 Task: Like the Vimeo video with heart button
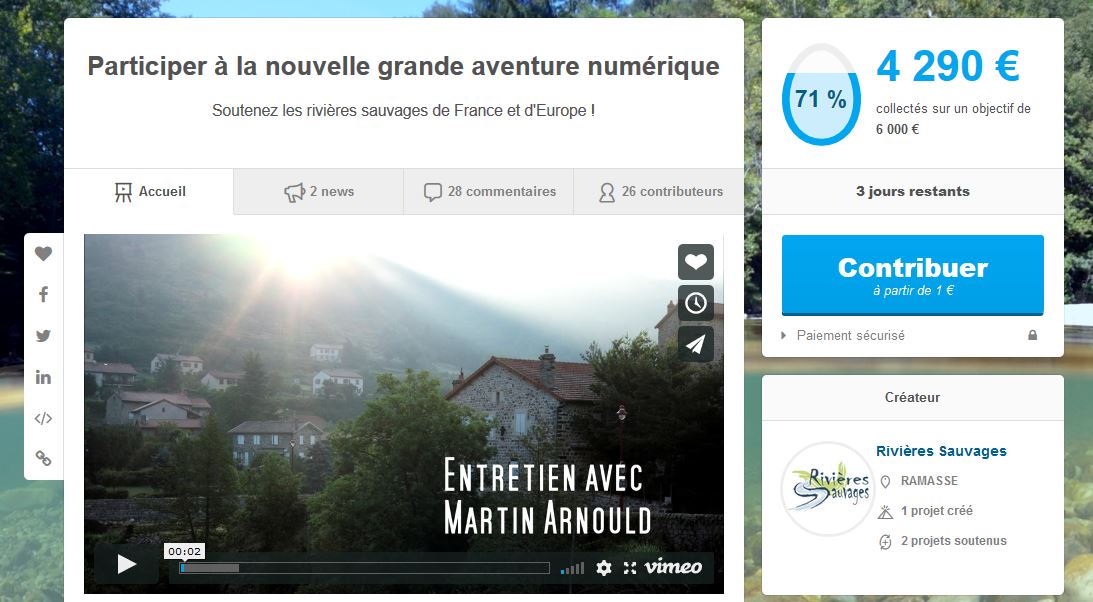pyautogui.click(x=696, y=262)
